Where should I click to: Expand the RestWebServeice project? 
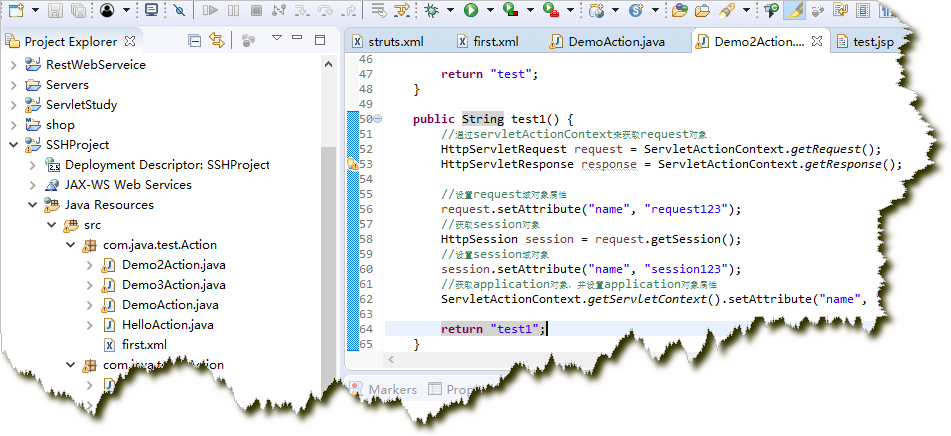click(x=13, y=64)
